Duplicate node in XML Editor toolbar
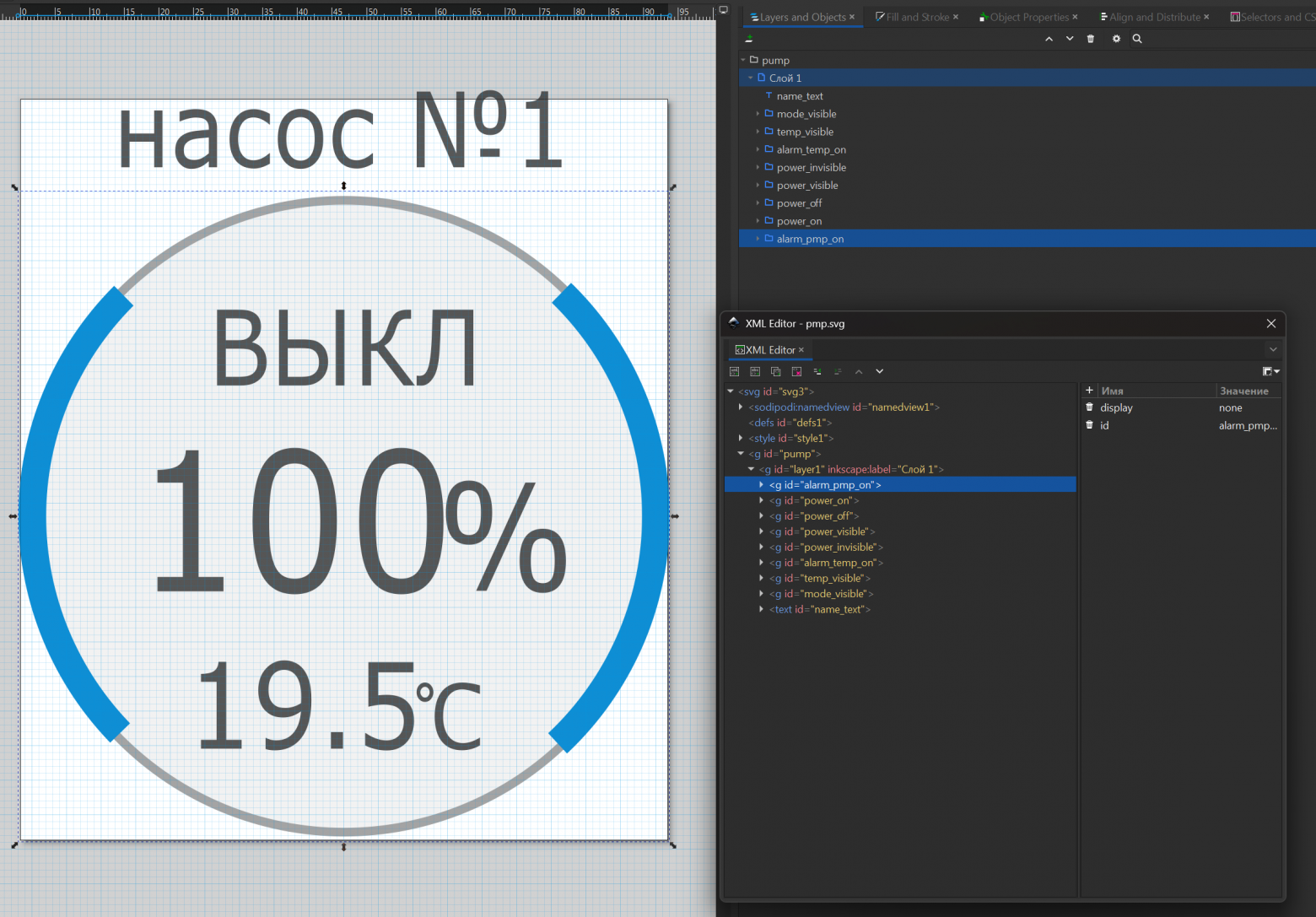This screenshot has width=1316, height=917. point(775,371)
